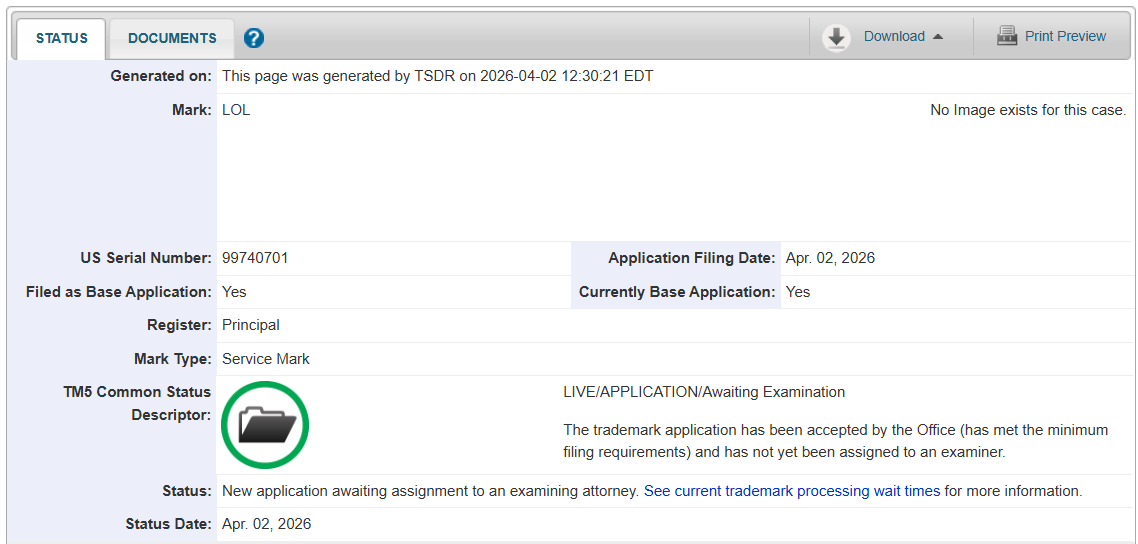Open current trademark processing wait times link
Screen dimensions: 1138x544
click(x=792, y=491)
